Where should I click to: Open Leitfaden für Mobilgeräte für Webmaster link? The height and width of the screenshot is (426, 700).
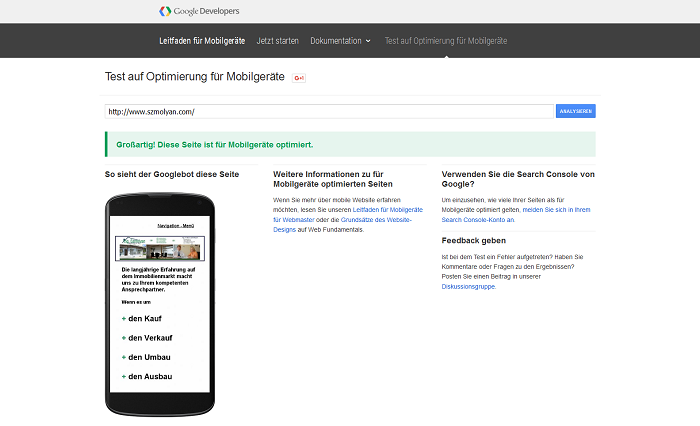click(348, 215)
